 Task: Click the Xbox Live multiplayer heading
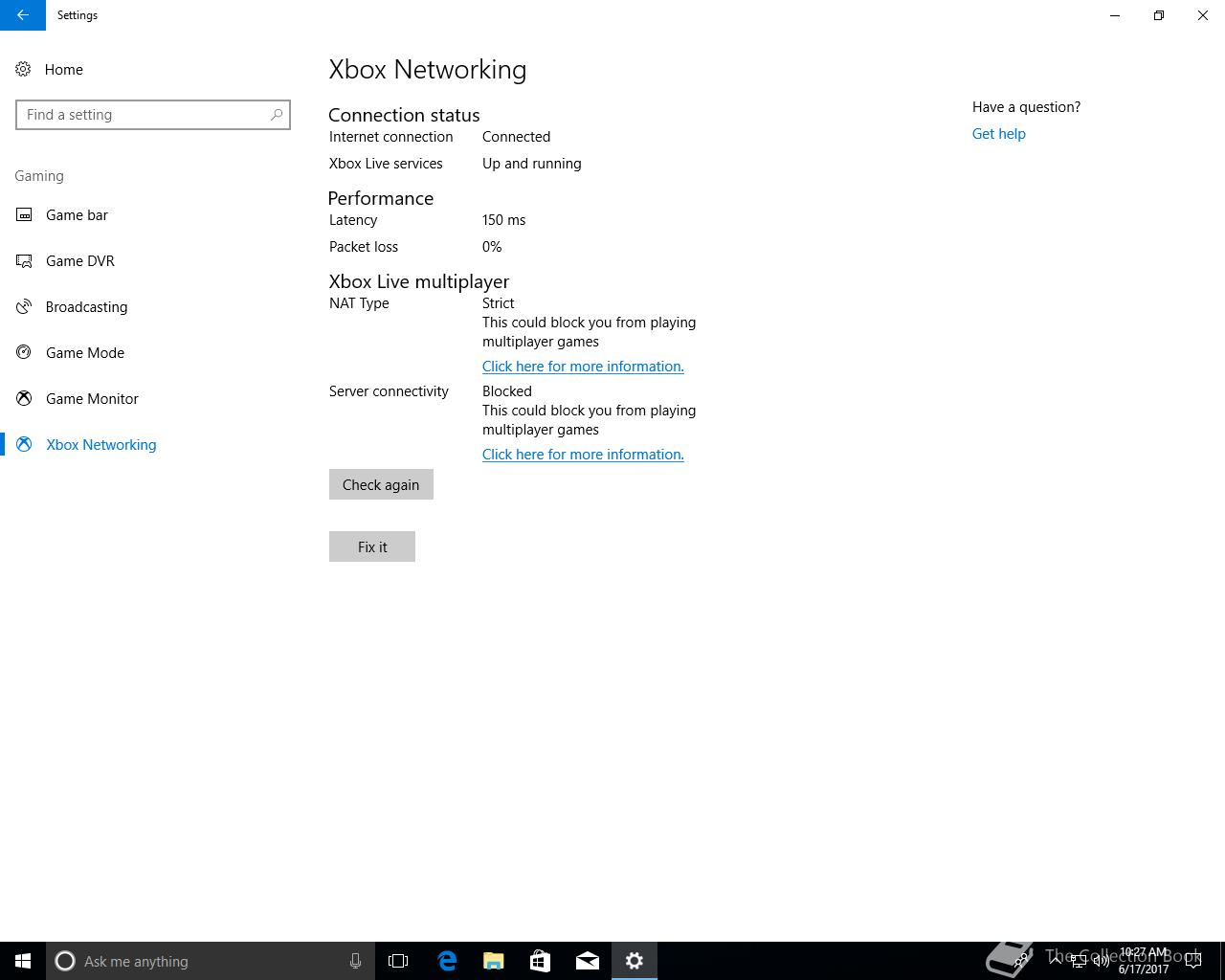point(419,281)
